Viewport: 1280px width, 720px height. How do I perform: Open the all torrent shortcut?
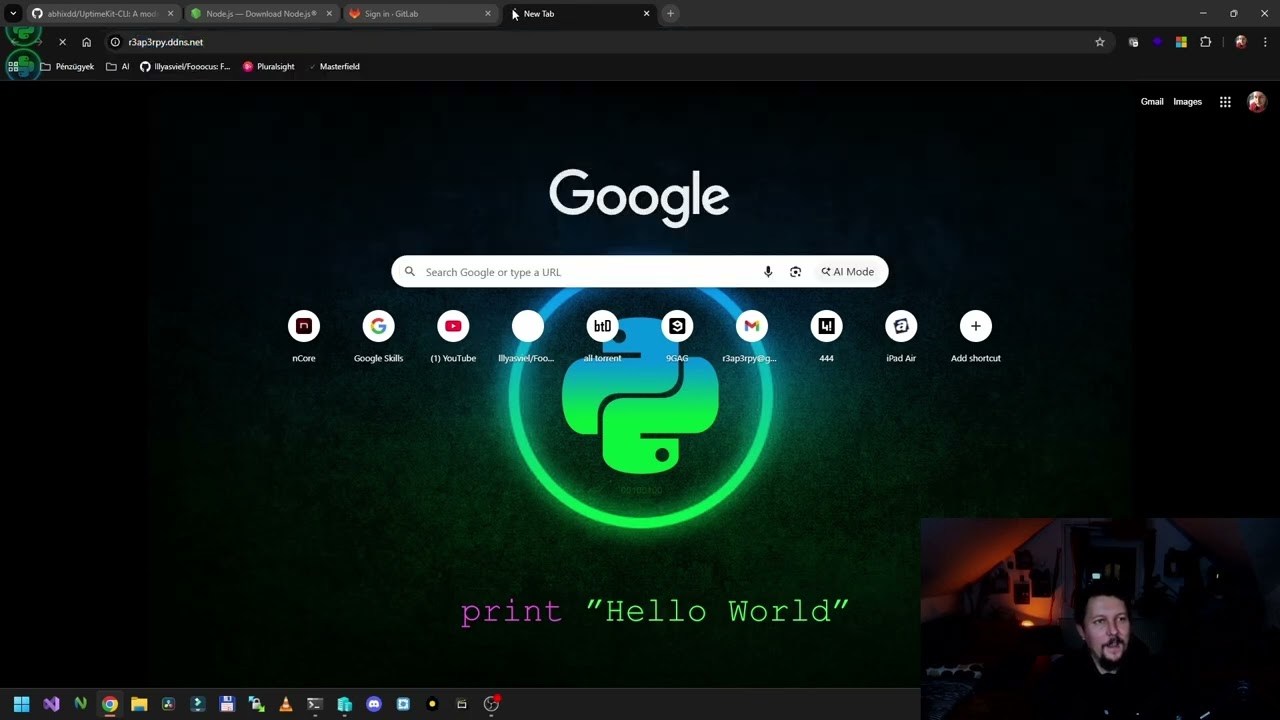(x=602, y=337)
